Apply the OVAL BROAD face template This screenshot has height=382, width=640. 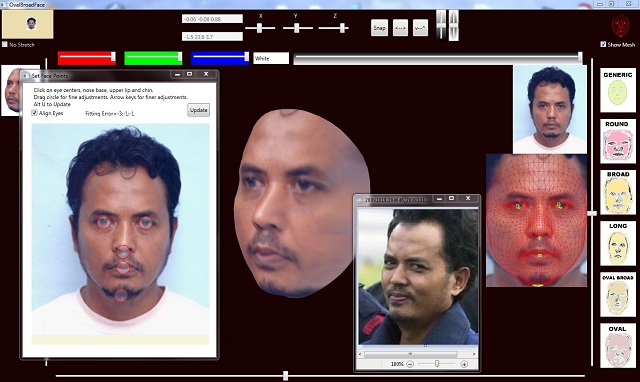tap(618, 294)
